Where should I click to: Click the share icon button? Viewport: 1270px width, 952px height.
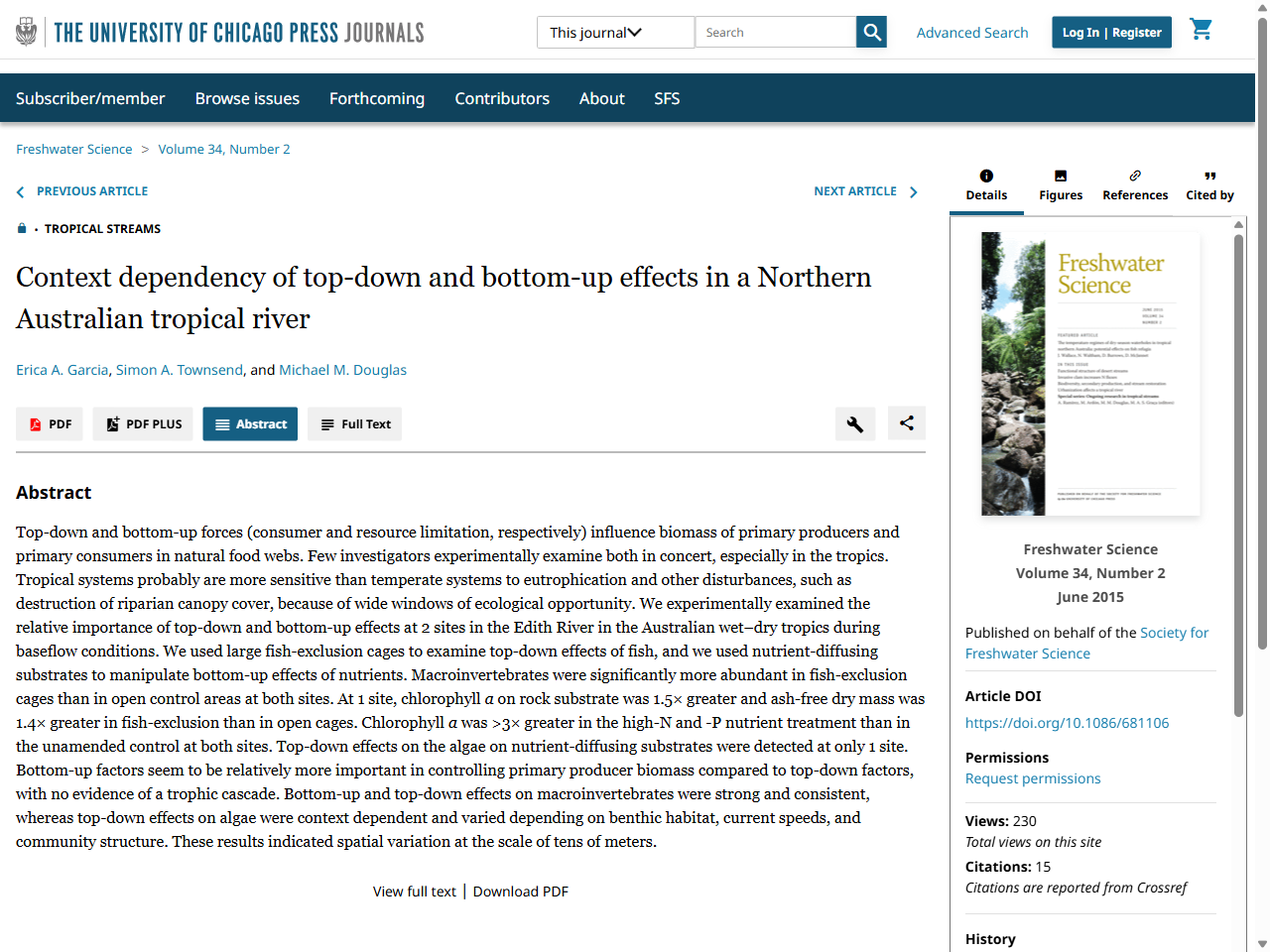906,423
